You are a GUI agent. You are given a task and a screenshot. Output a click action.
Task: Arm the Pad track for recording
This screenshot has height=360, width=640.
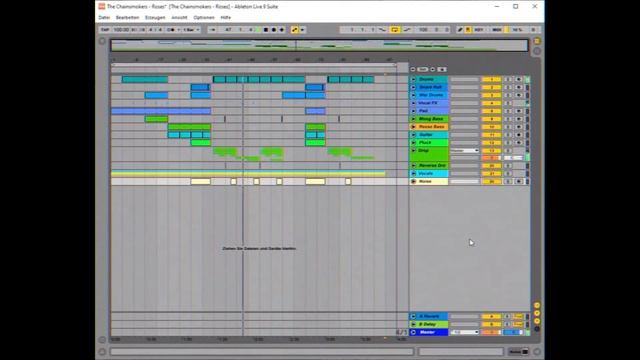click(x=519, y=111)
